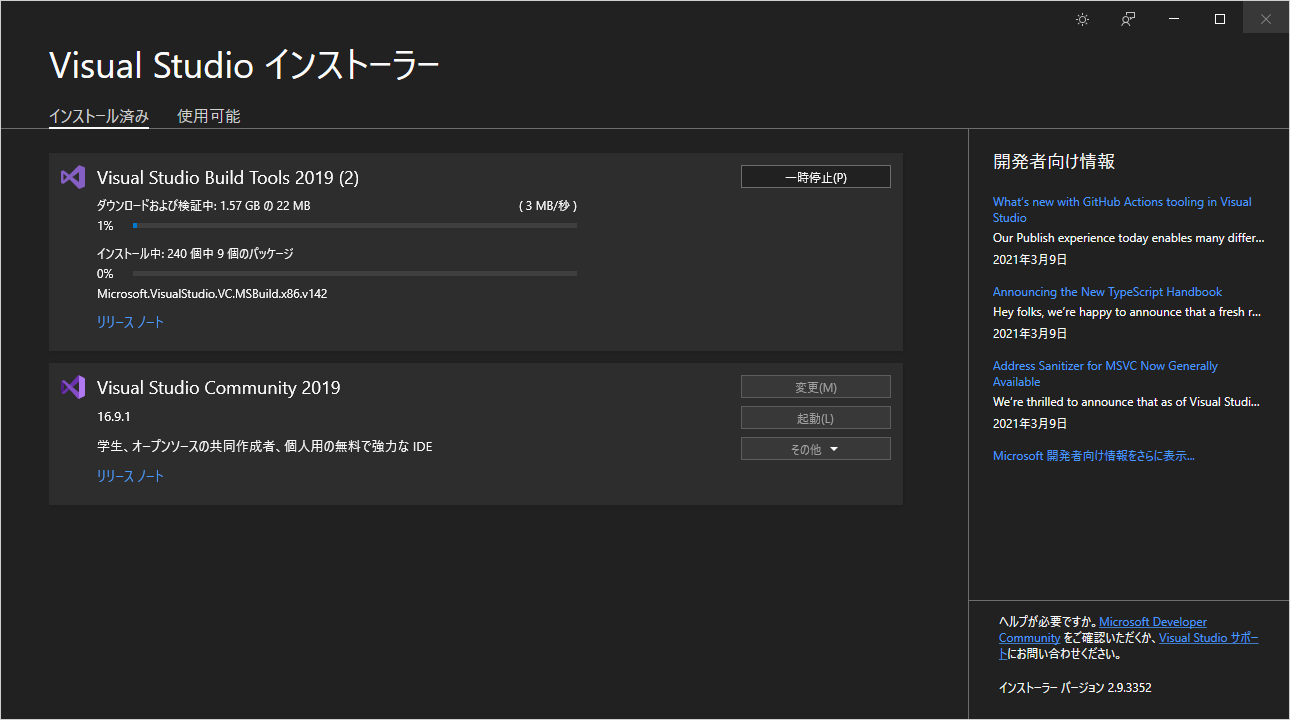
Task: Click Microsoft 開発者向け情報をさらに表示 link
Action: click(x=1094, y=456)
